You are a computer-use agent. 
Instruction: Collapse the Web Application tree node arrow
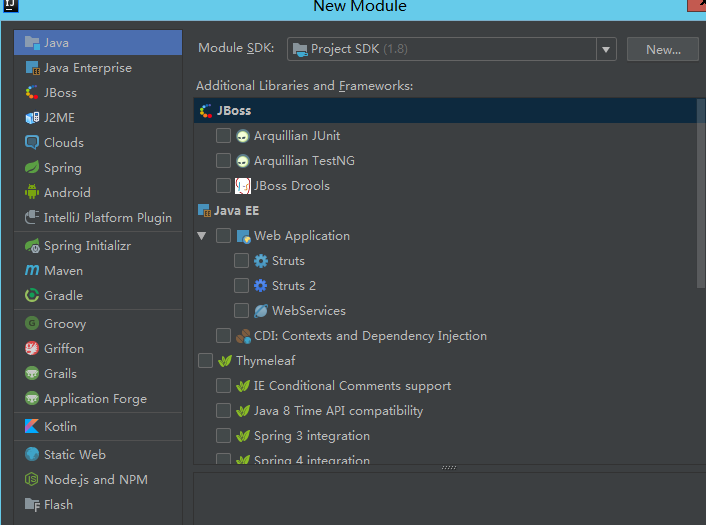pos(202,235)
